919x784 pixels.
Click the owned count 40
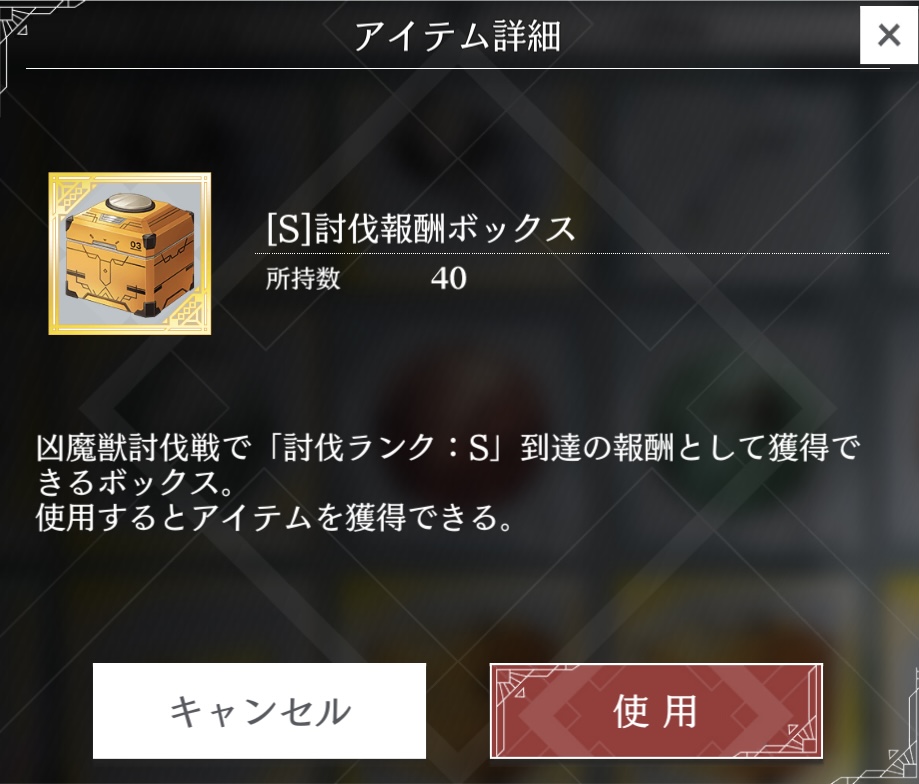[449, 278]
